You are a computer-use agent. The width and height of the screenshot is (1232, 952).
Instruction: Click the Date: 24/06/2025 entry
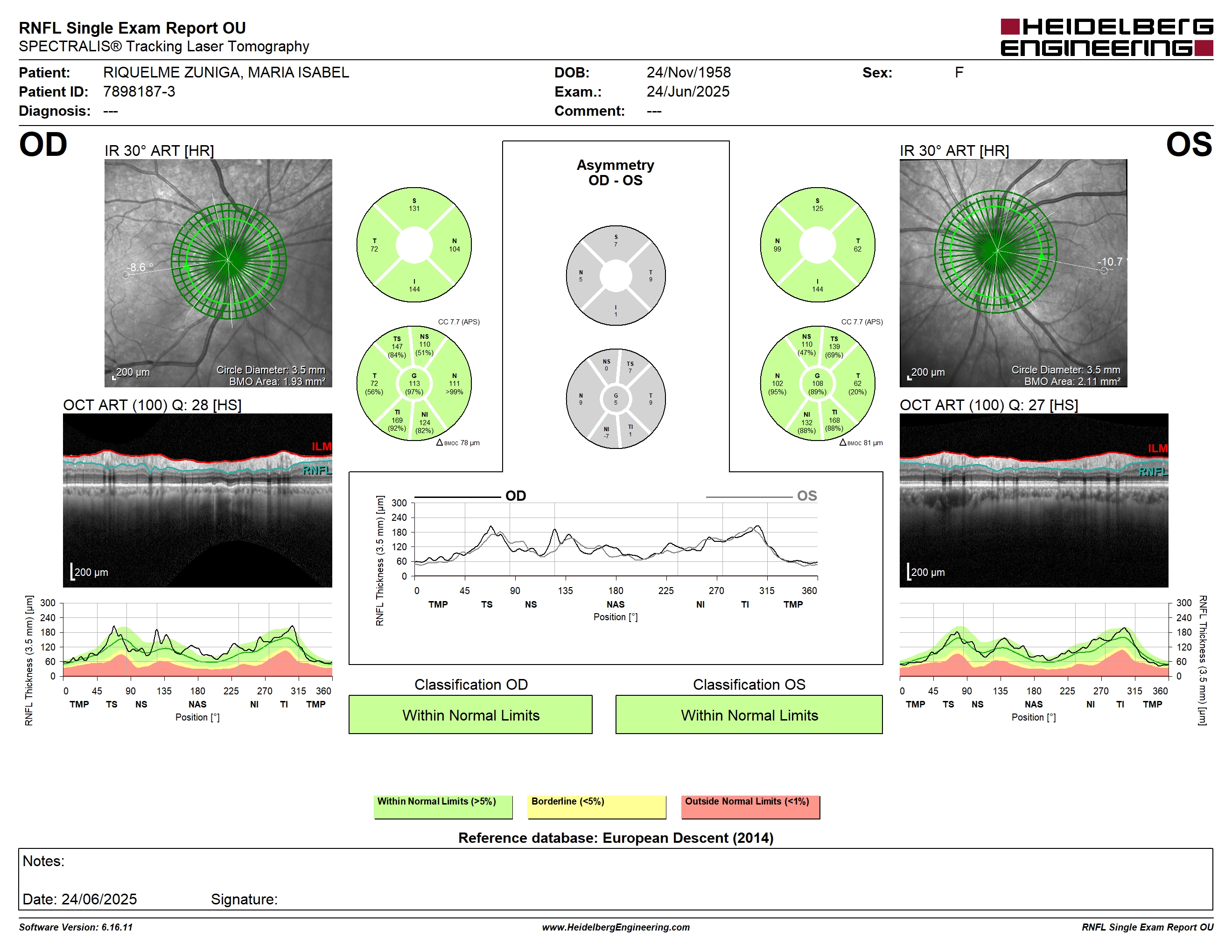pyautogui.click(x=79, y=899)
